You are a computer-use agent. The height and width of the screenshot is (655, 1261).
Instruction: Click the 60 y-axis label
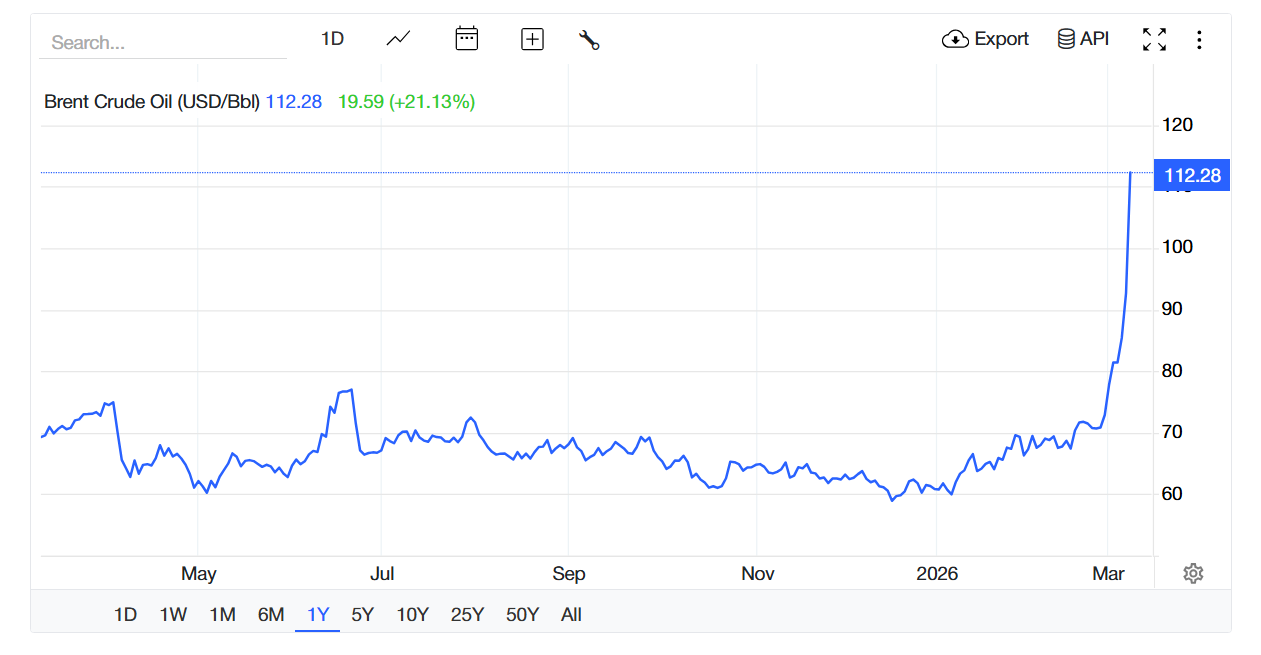click(x=1172, y=494)
